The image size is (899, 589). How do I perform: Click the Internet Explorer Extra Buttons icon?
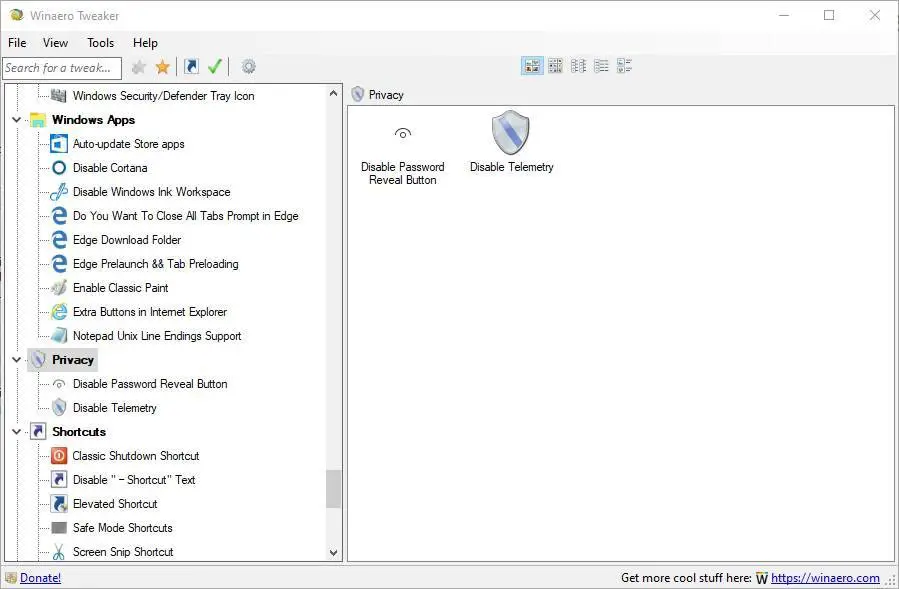(x=58, y=312)
